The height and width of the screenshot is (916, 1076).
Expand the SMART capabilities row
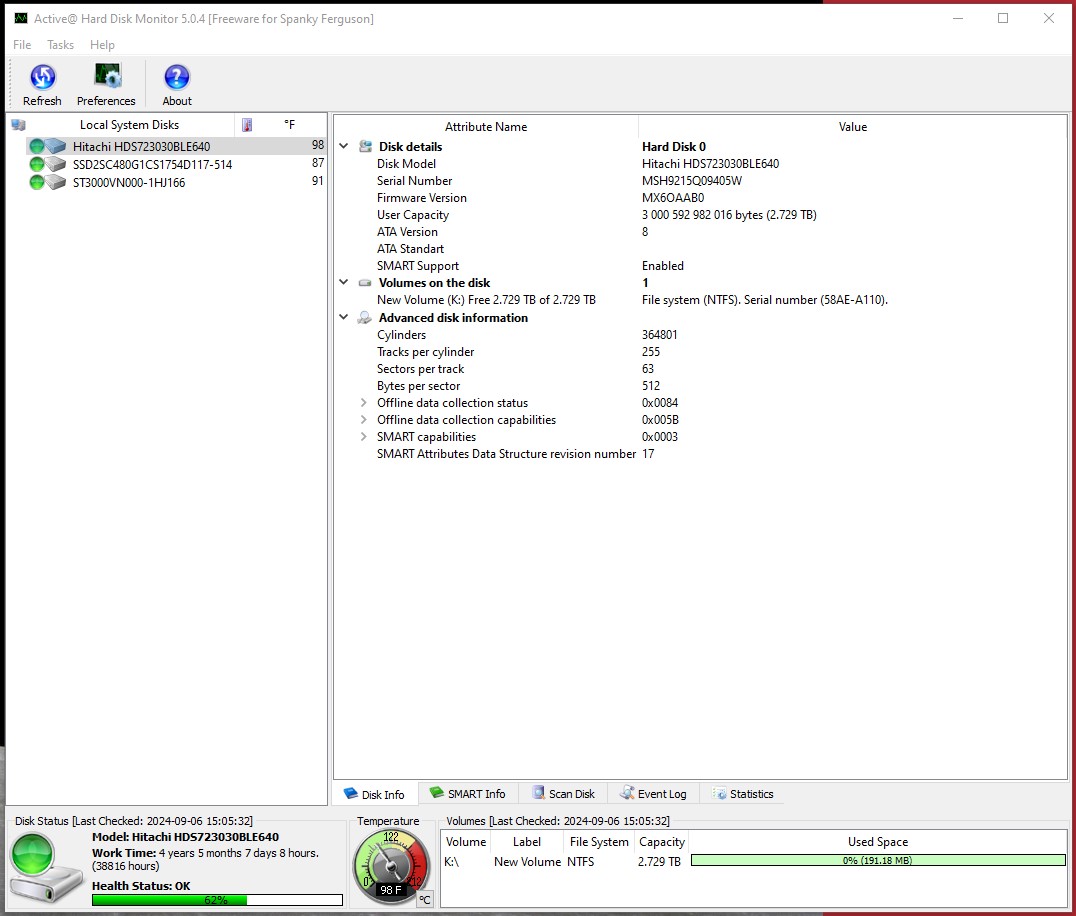[x=364, y=437]
